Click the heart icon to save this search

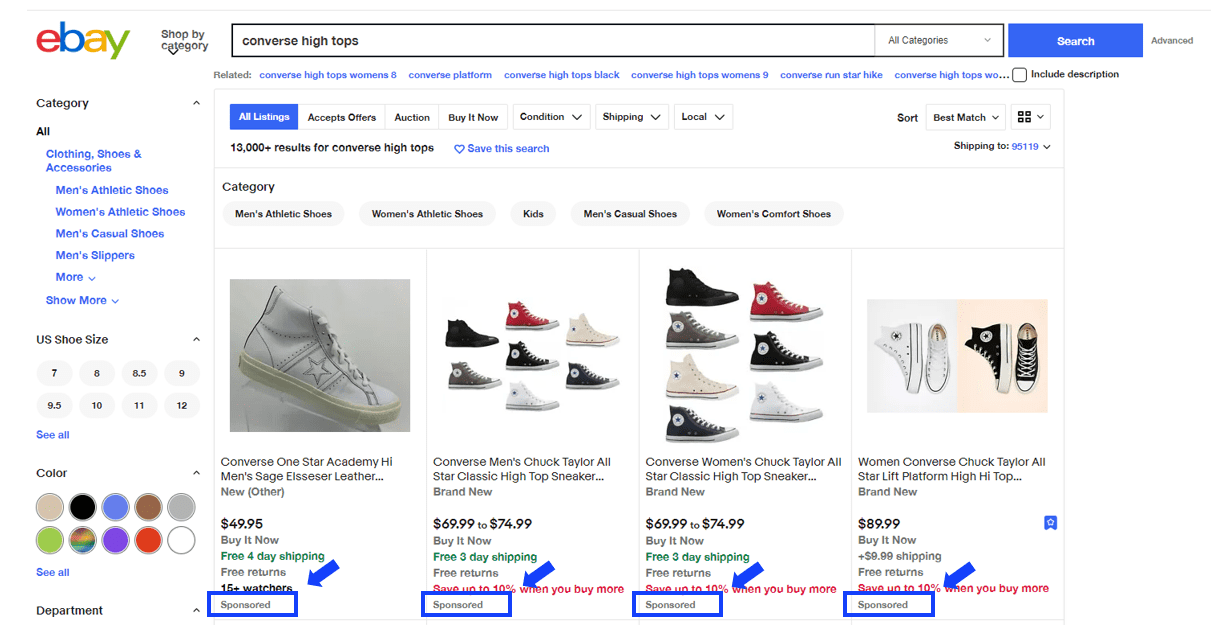[x=459, y=149]
